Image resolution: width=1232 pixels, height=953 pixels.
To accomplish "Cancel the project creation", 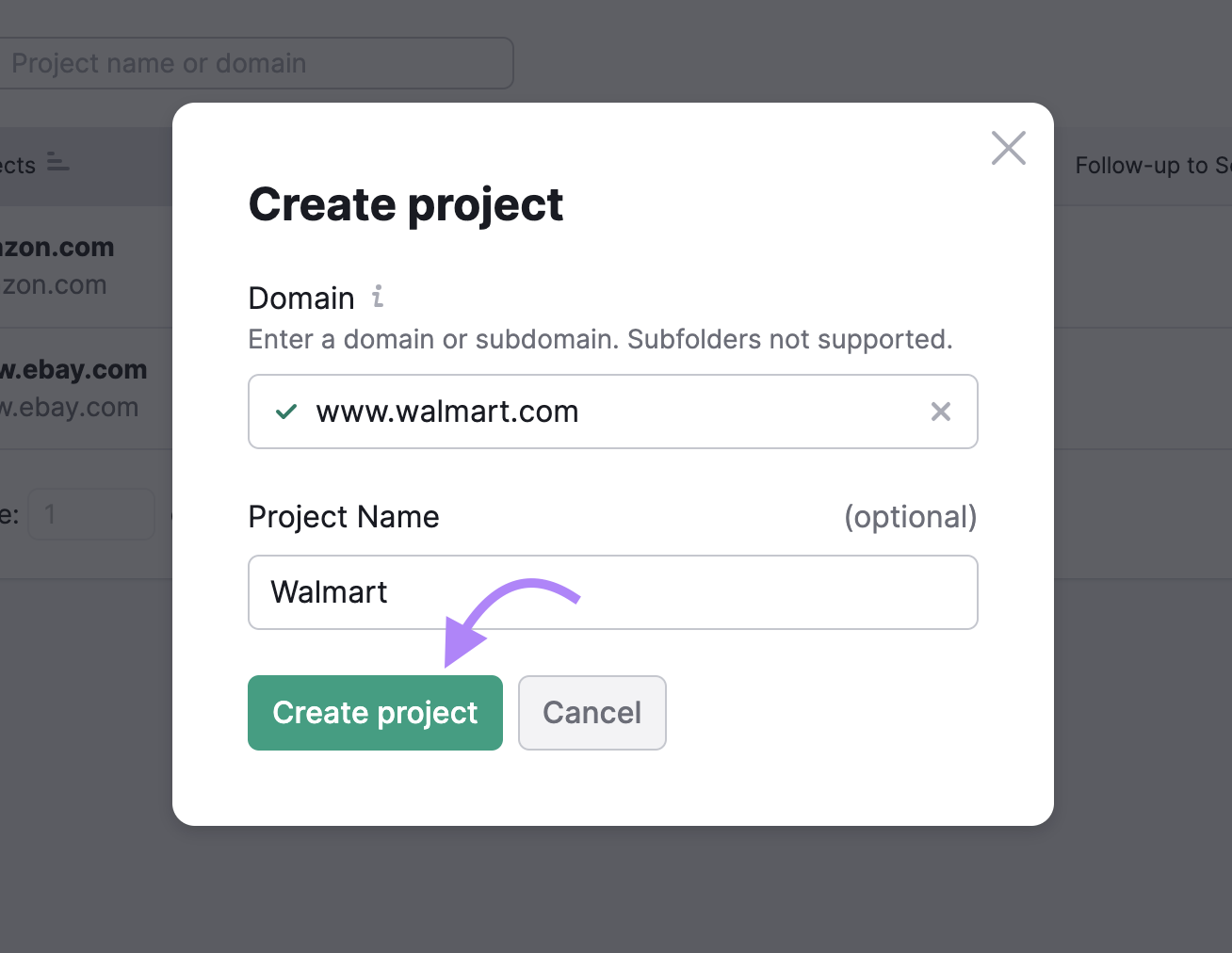I will (x=592, y=713).
